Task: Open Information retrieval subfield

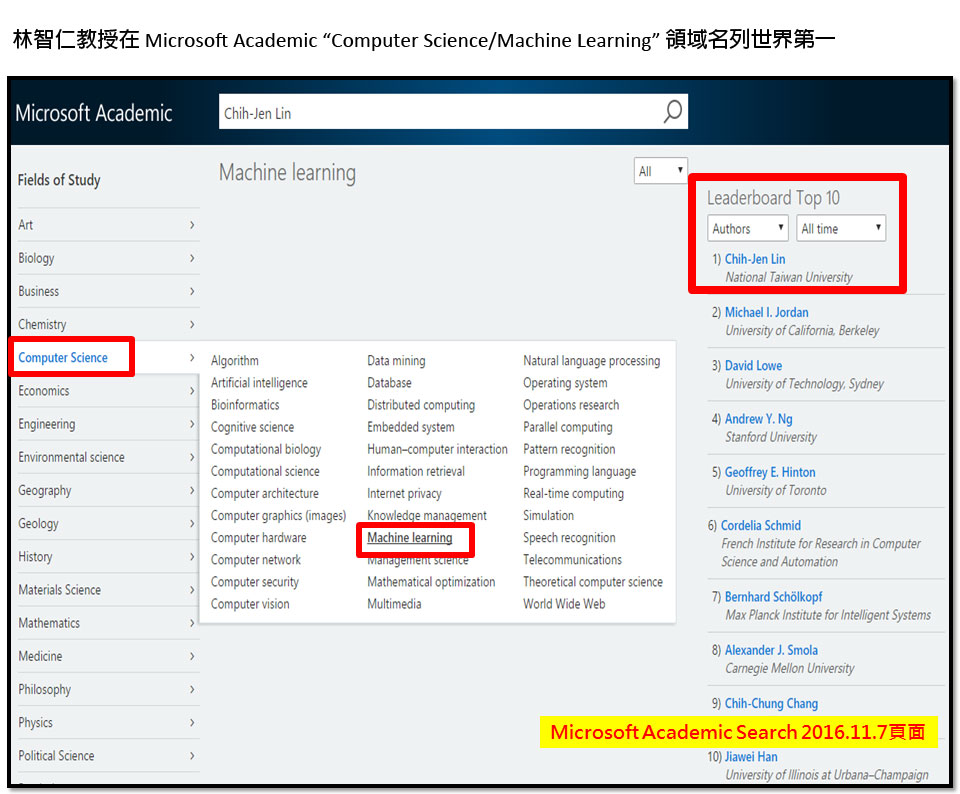Action: [416, 471]
